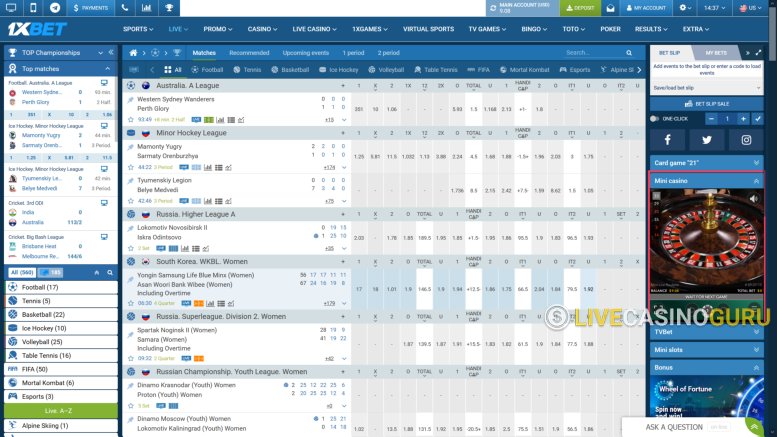Click the phone callback icon
The width and height of the screenshot is (777, 437).
(x=124, y=8)
